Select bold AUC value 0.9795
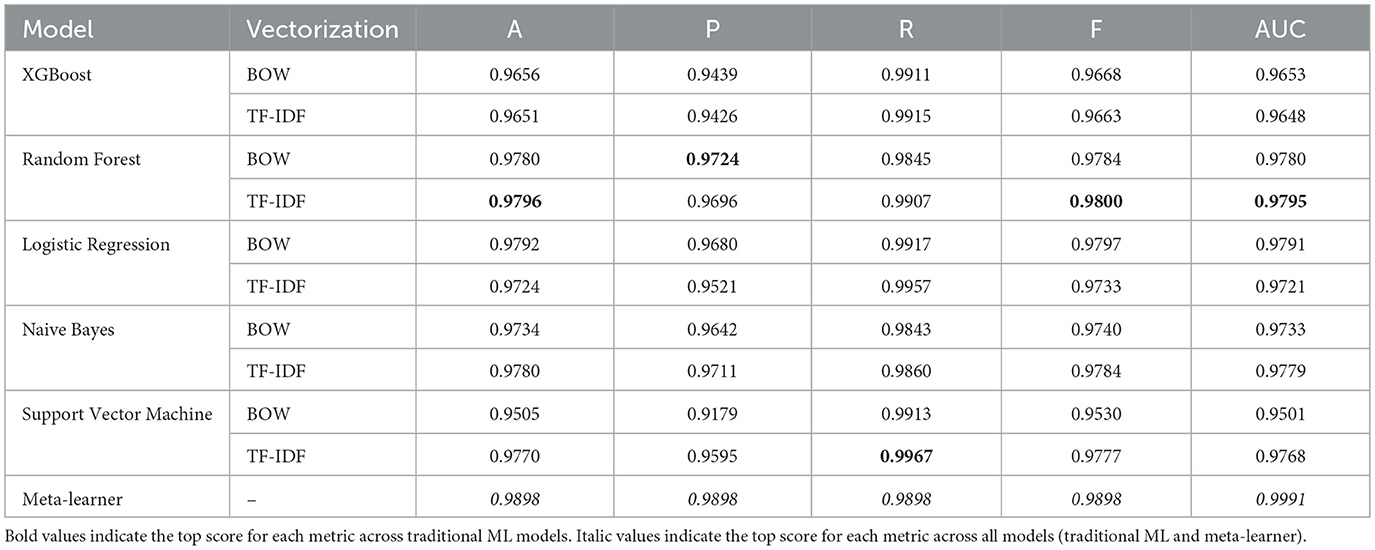 (1281, 201)
